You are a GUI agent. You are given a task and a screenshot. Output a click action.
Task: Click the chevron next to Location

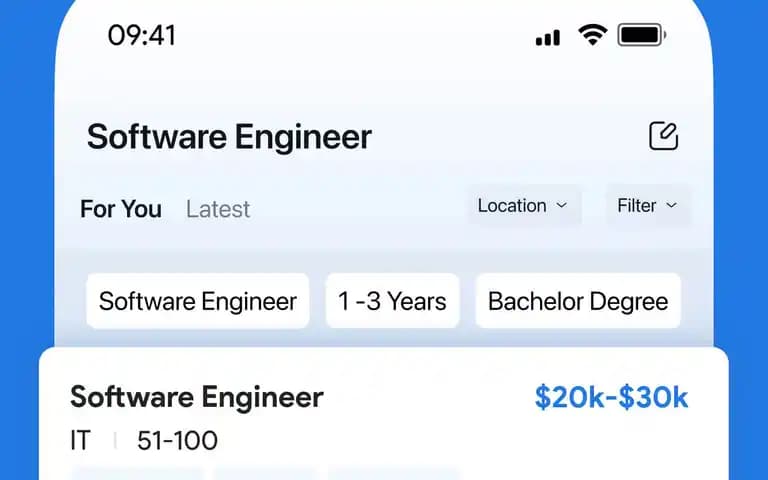(562, 205)
